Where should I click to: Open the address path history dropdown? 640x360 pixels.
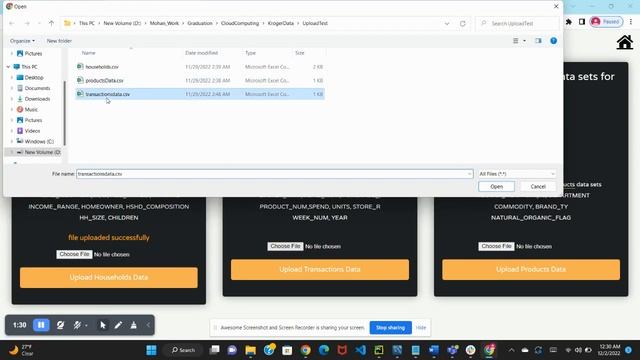[x=447, y=23]
